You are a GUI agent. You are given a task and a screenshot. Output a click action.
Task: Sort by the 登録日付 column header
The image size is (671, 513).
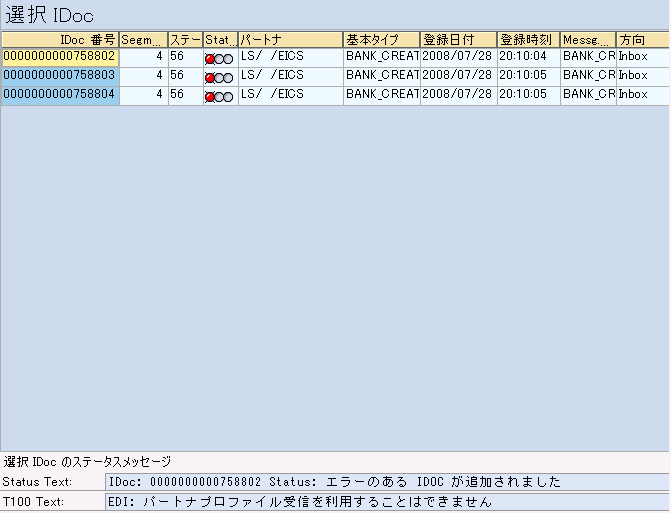pos(458,39)
